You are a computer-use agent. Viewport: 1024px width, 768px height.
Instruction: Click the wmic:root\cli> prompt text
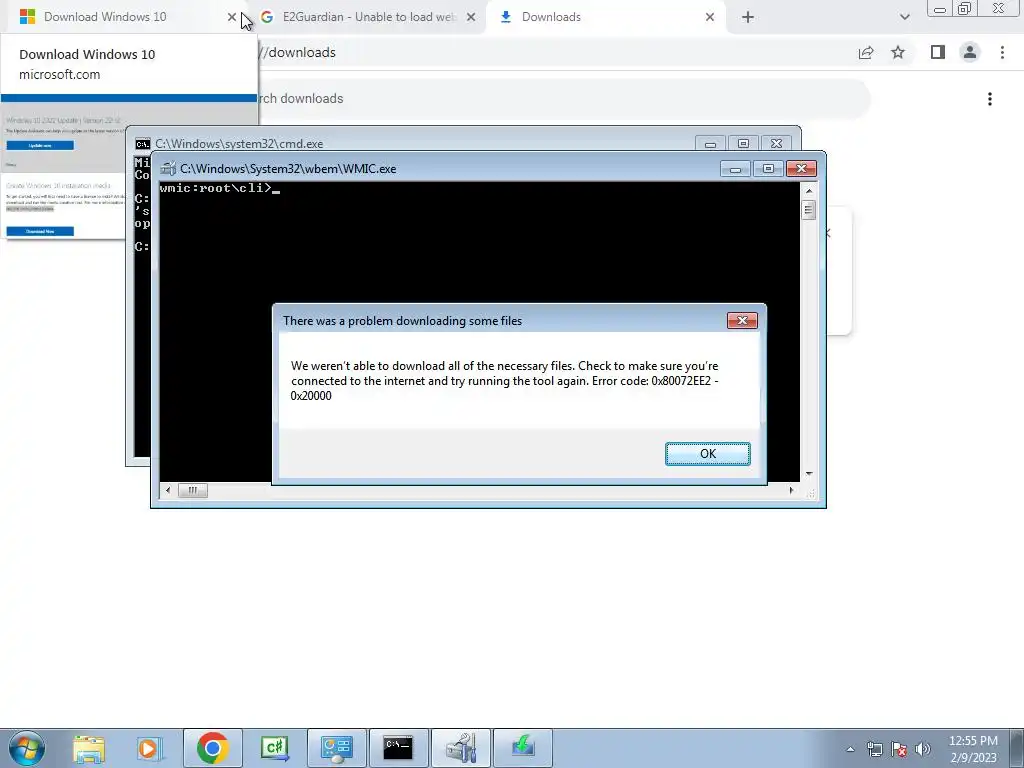pyautogui.click(x=216, y=188)
